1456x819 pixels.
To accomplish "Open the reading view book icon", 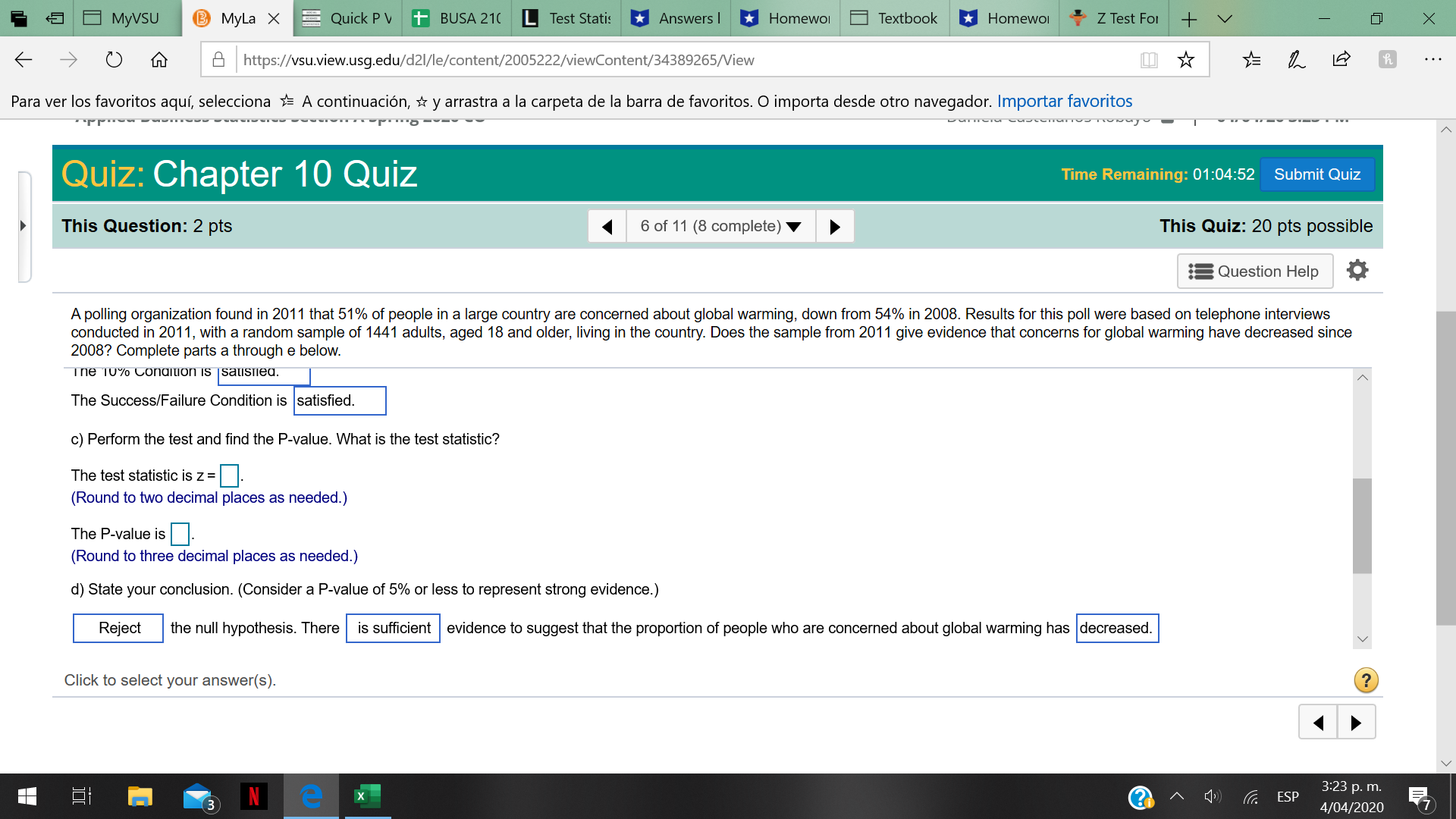I will point(1149,60).
